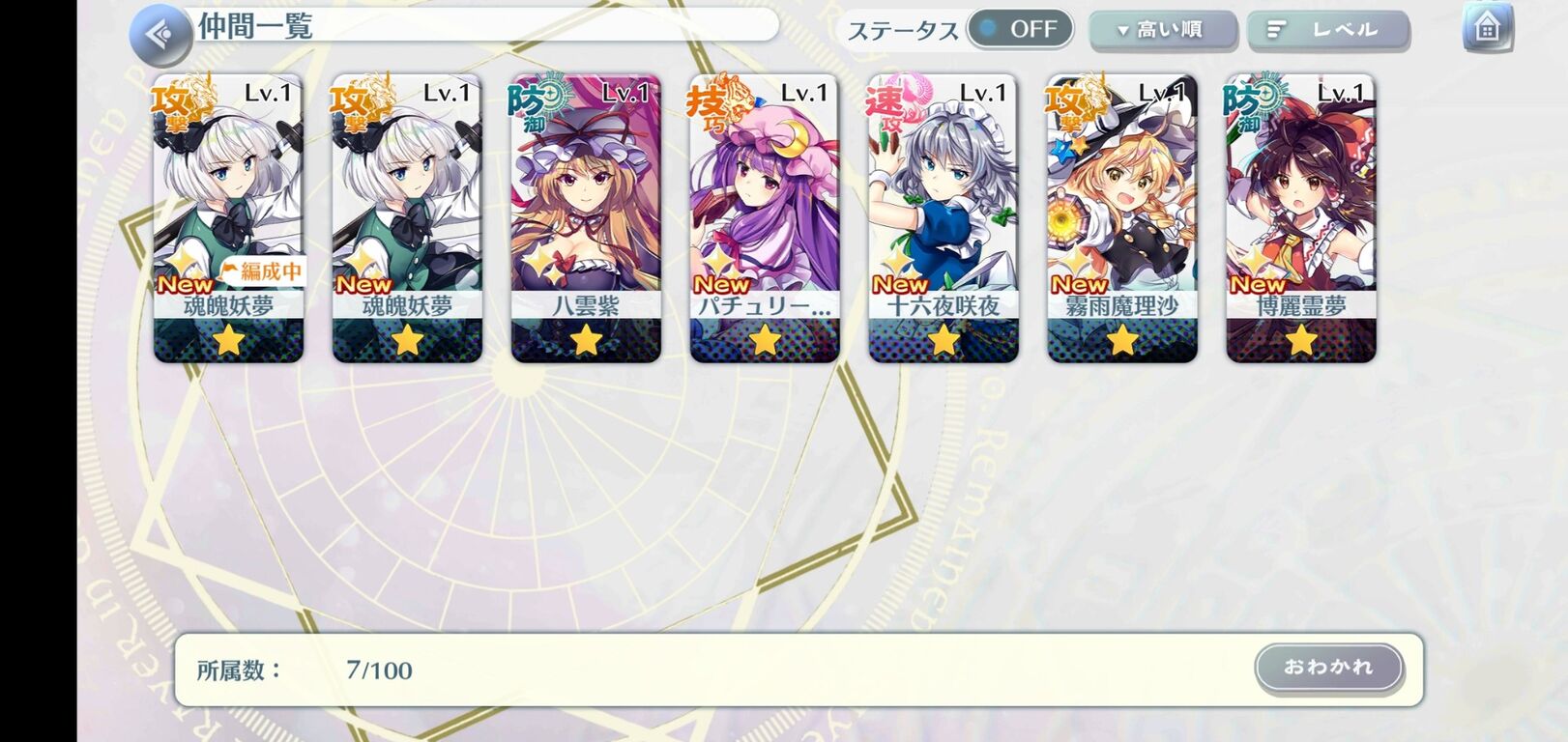The height and width of the screenshot is (742, 1568).
Task: Switch sort order with 高い順 button
Action: (1163, 30)
